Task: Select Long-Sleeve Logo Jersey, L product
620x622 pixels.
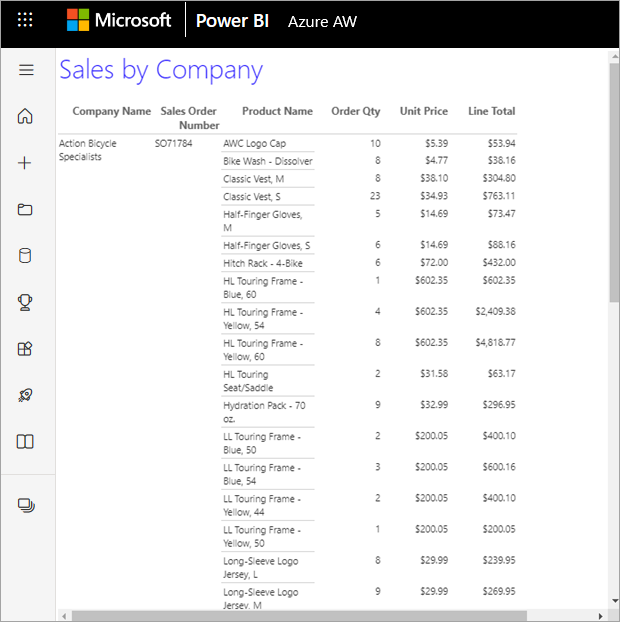Action: pyautogui.click(x=261, y=567)
